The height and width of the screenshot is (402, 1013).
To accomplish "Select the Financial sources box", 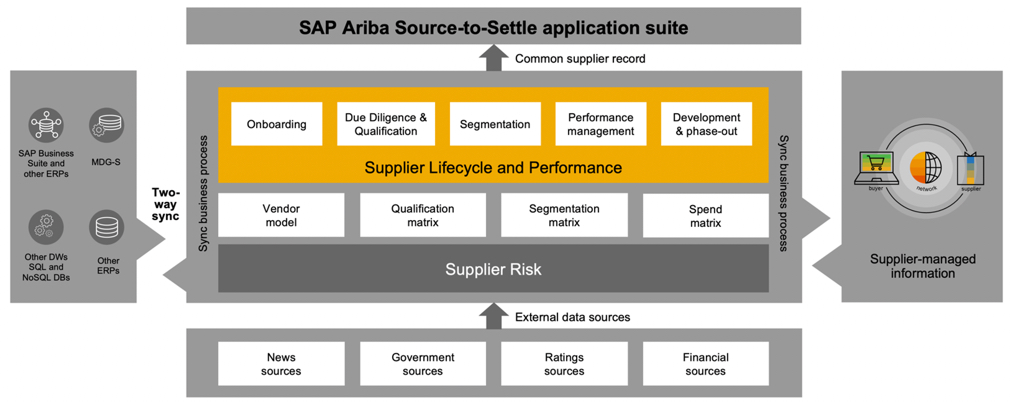I will (x=705, y=364).
